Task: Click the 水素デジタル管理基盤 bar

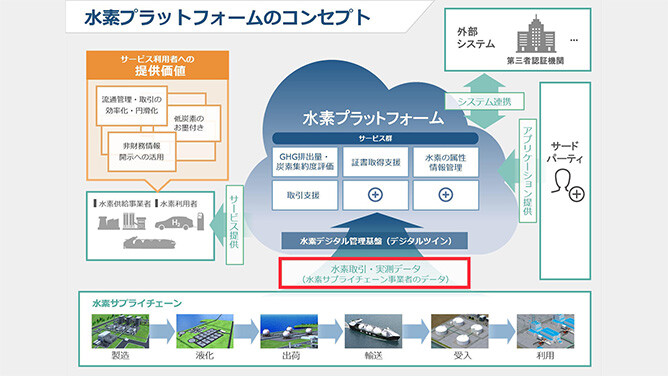Action: [374, 241]
